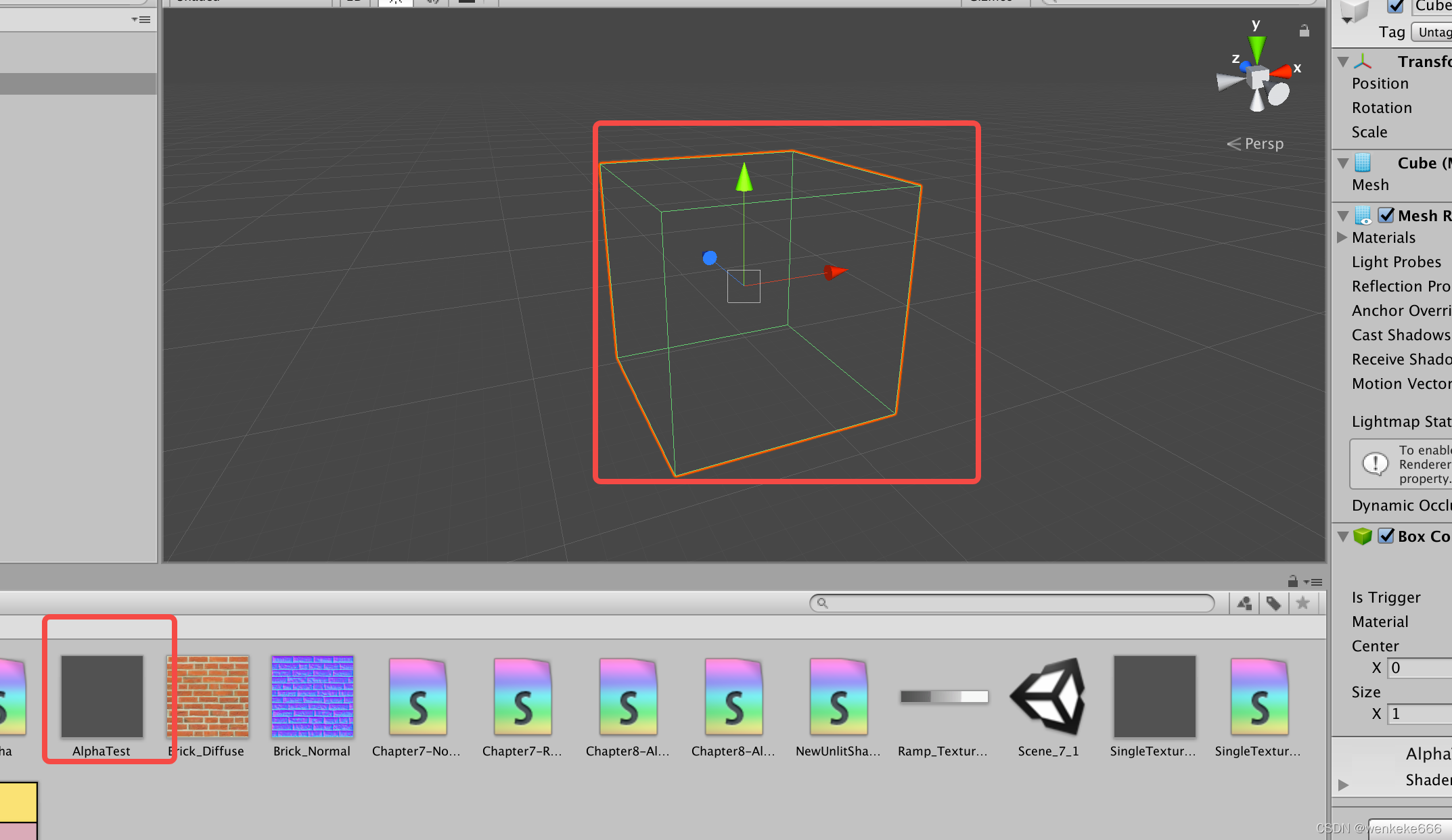Select the Chapter7-No... shader asset

pos(417,698)
